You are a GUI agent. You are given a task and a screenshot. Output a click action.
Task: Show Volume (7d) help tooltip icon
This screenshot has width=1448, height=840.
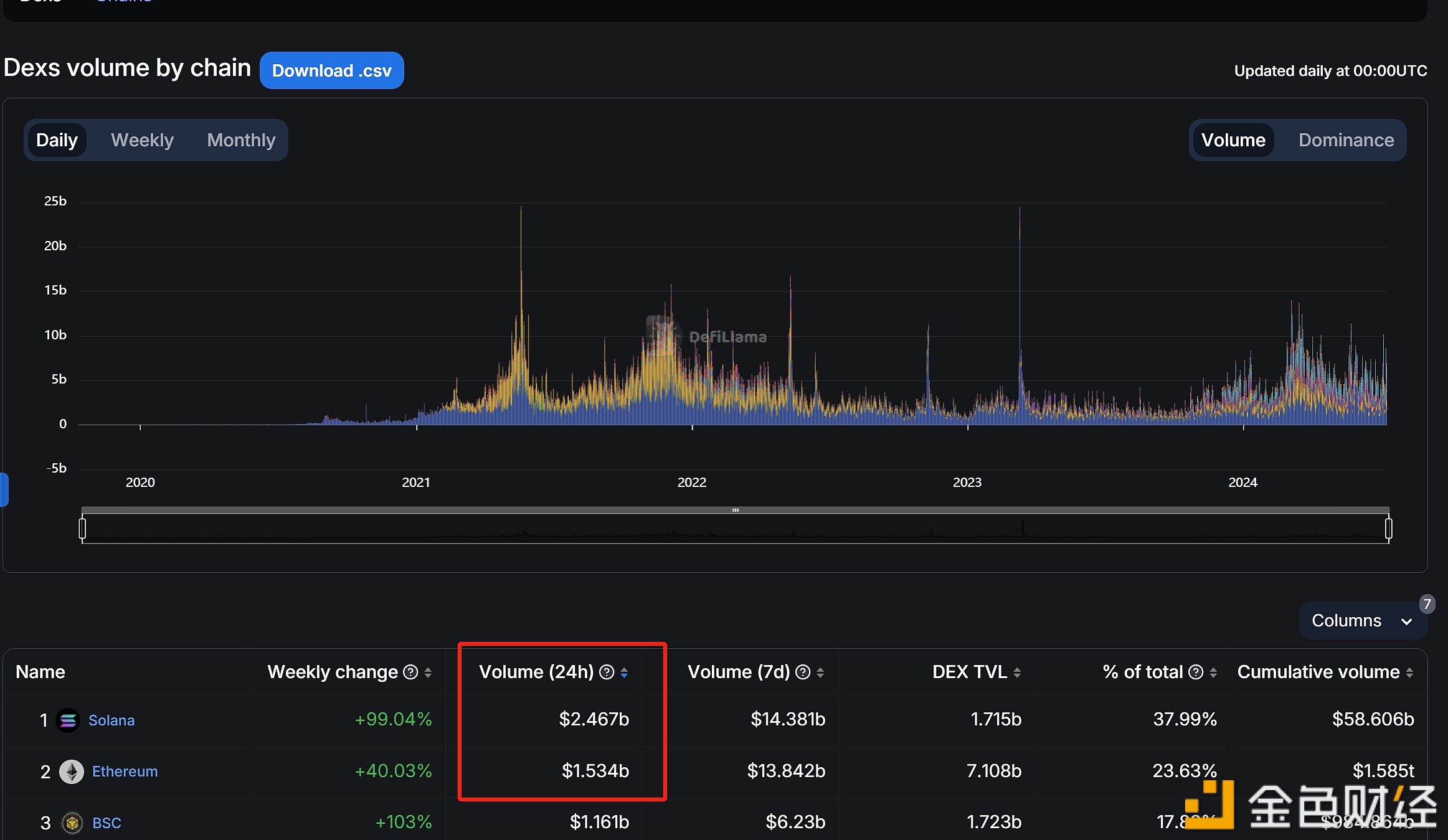pos(803,672)
